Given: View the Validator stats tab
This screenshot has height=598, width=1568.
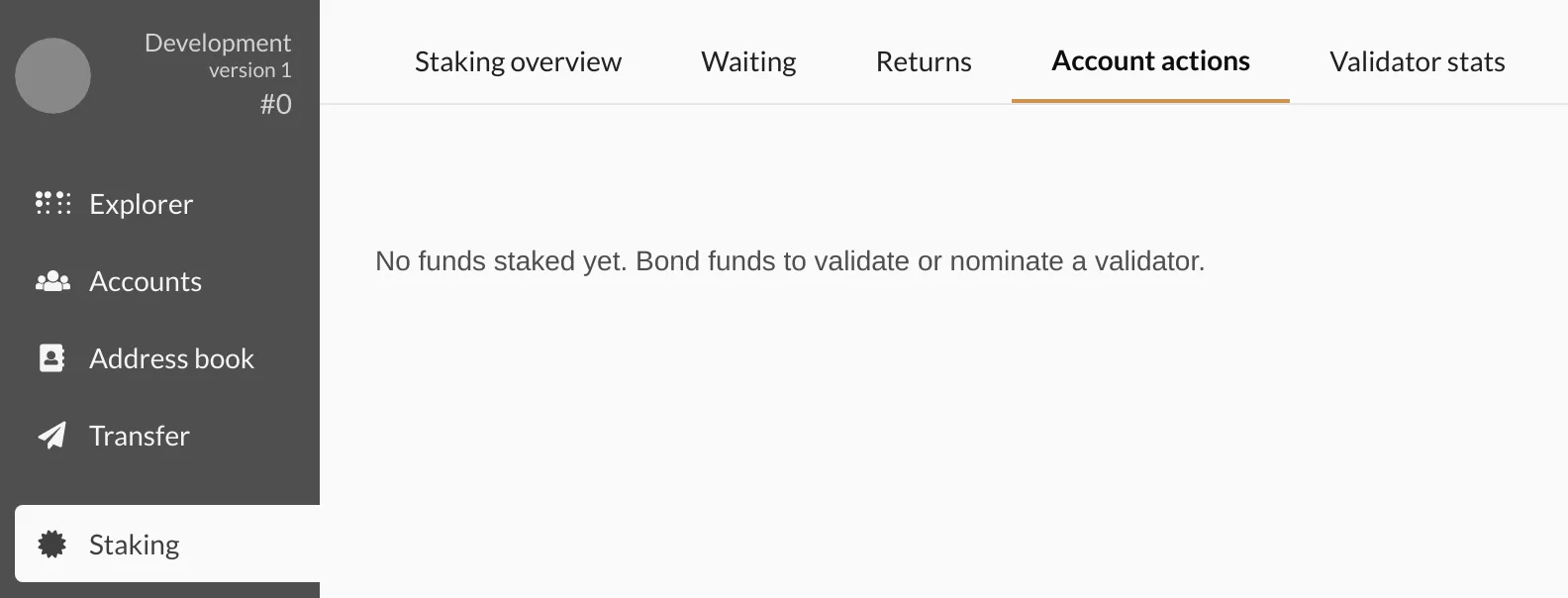Looking at the screenshot, I should tap(1417, 61).
